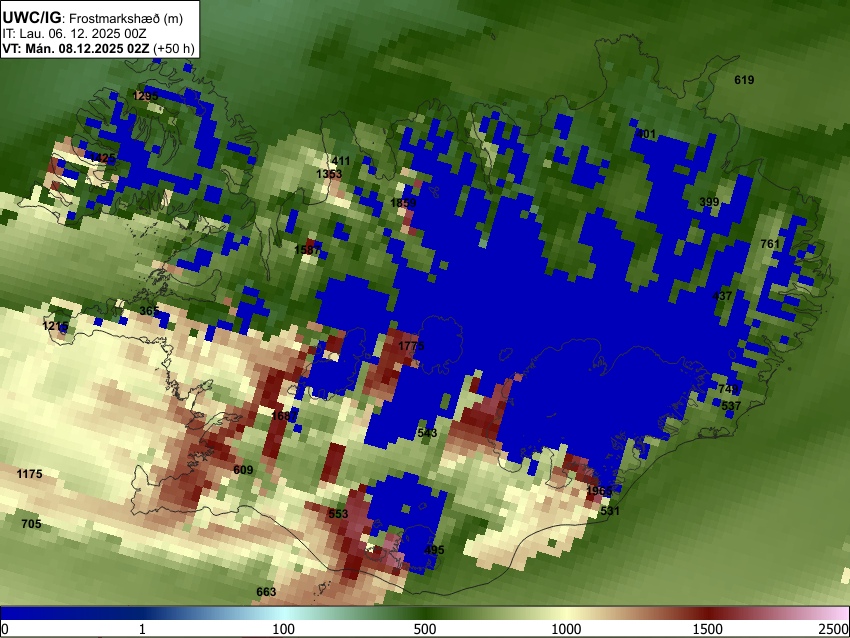
Task: Click the 663 value label on map
Action: [266, 591]
